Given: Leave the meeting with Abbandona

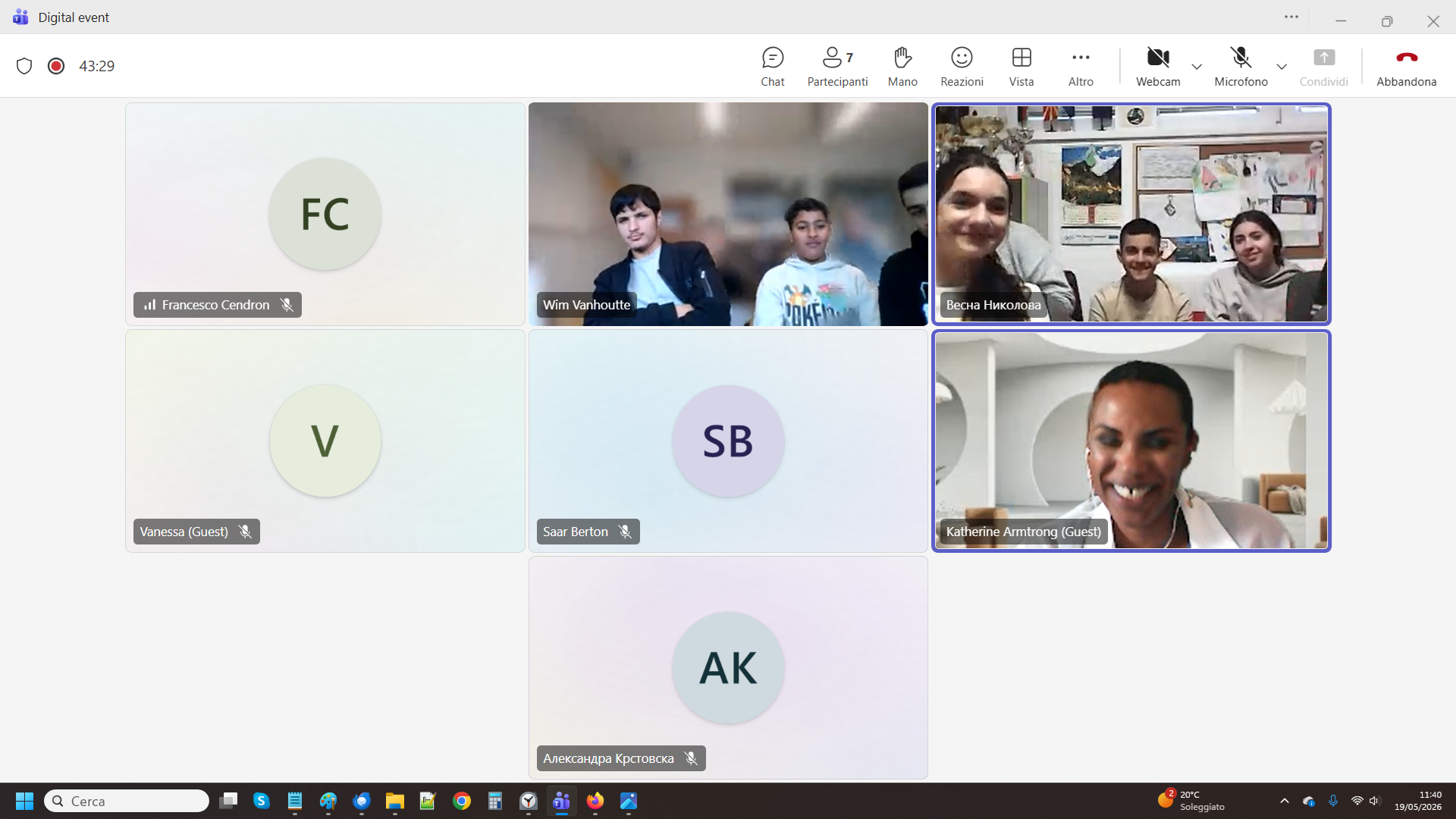Looking at the screenshot, I should point(1406,67).
